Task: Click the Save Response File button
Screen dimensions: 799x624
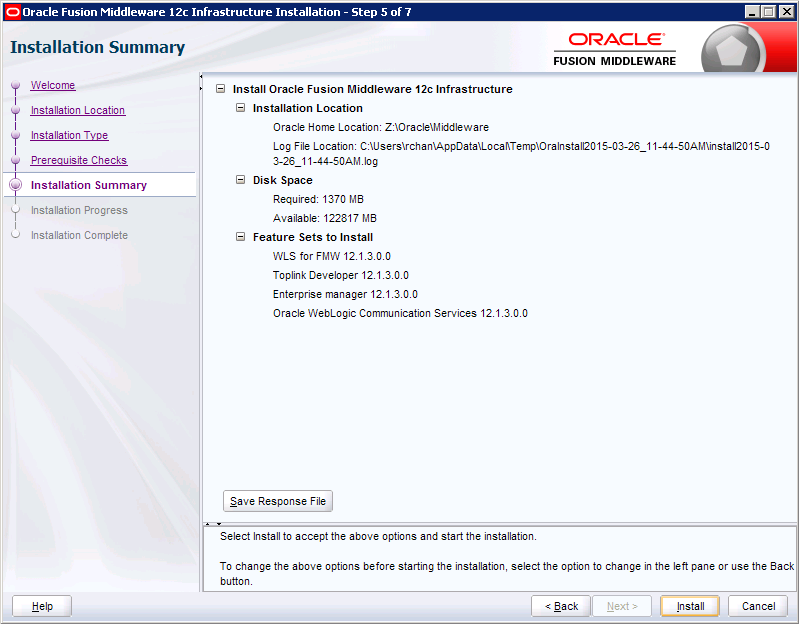Action: tap(278, 501)
